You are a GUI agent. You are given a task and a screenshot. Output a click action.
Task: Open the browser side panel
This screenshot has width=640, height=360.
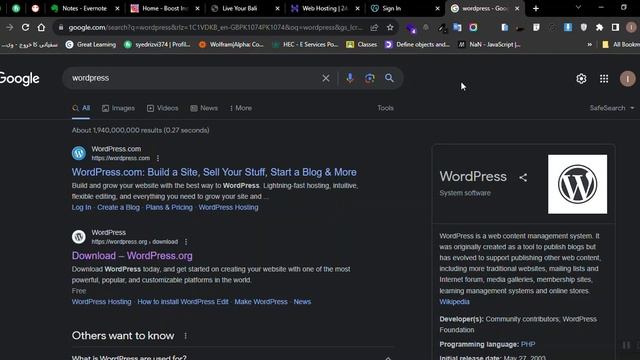615,27
